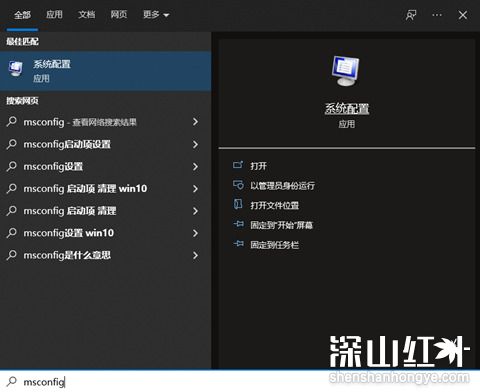Click 系统配置 title in preview pane
This screenshot has width=480, height=392.
coord(347,109)
